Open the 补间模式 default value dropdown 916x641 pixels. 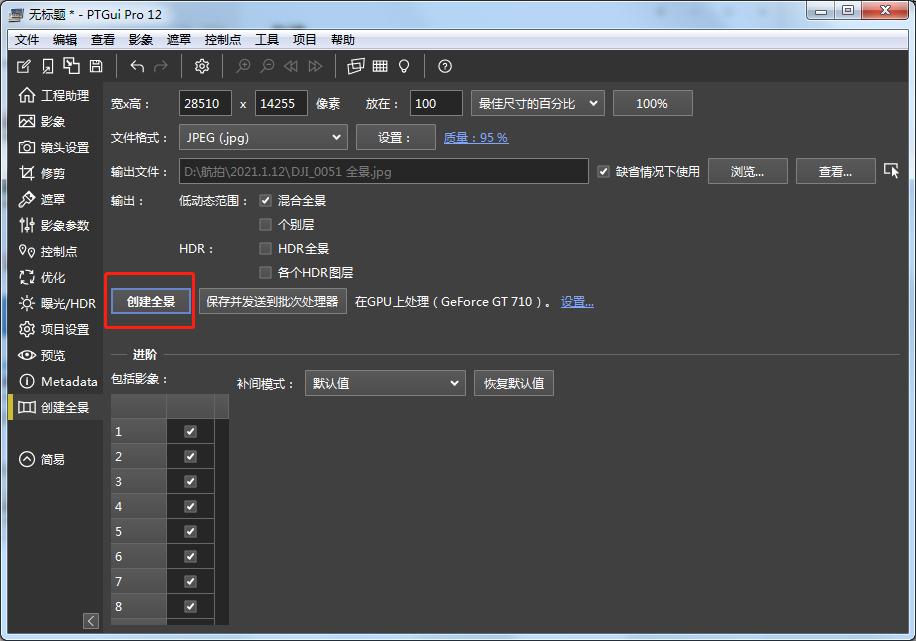[x=385, y=383]
